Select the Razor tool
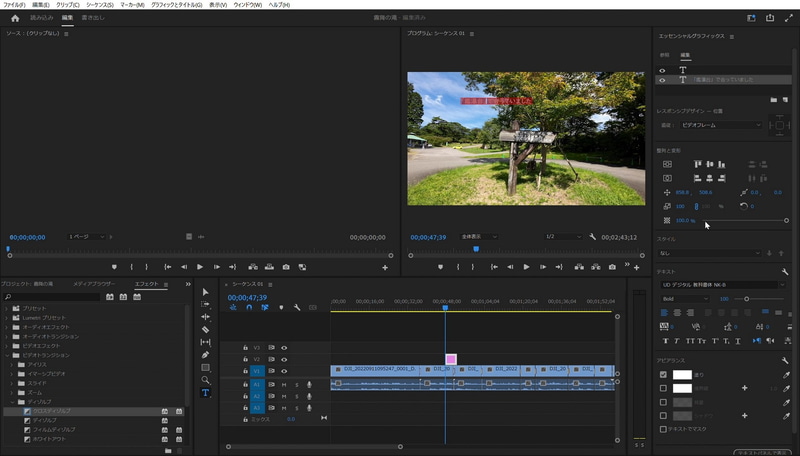This screenshot has width=800, height=456. coord(206,329)
